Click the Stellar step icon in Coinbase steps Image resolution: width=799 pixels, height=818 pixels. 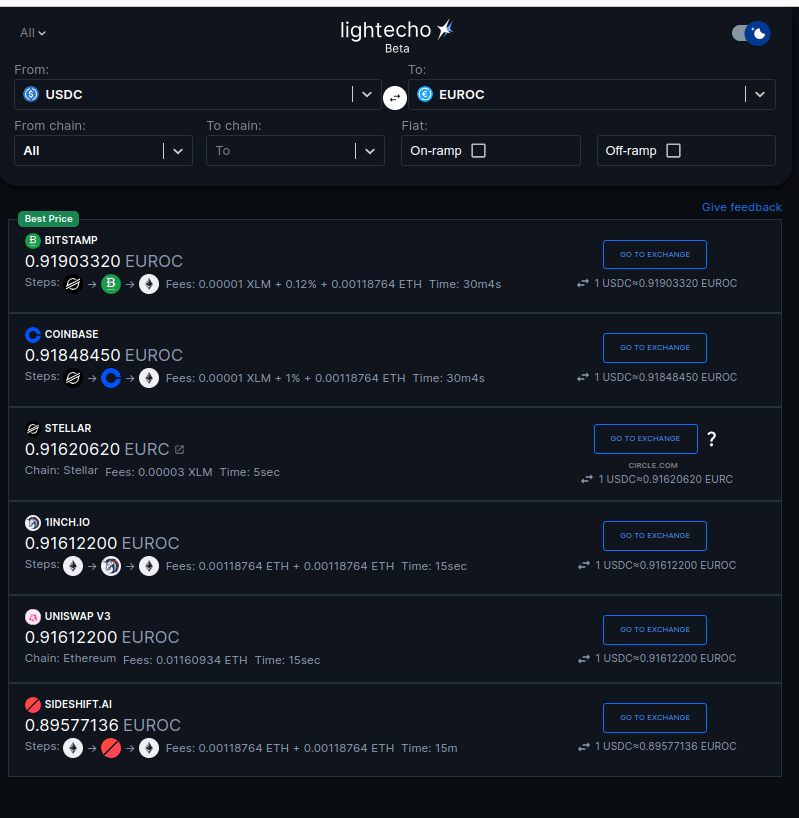point(73,378)
